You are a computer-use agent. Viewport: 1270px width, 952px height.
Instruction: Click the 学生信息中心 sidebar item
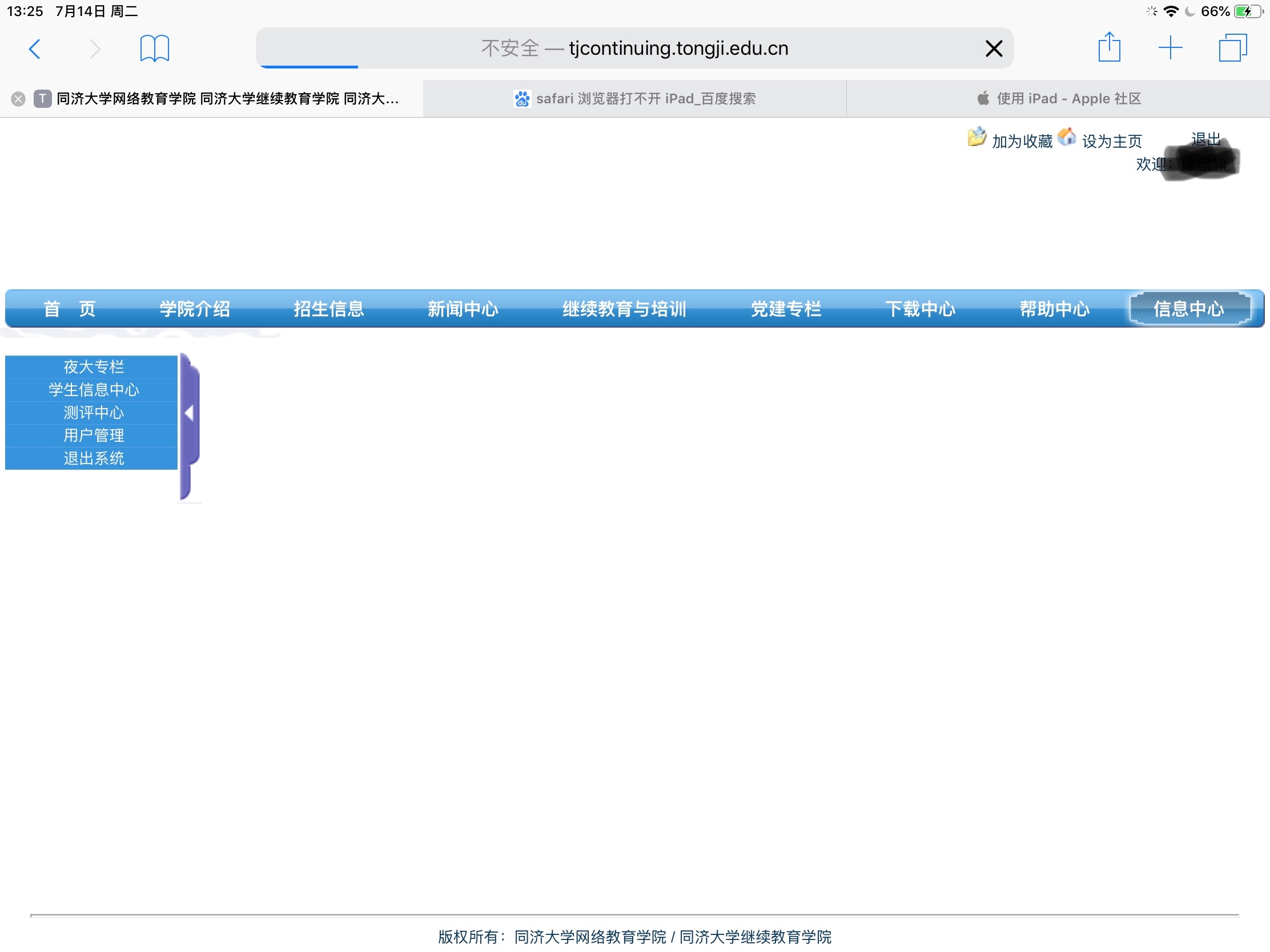tap(94, 390)
